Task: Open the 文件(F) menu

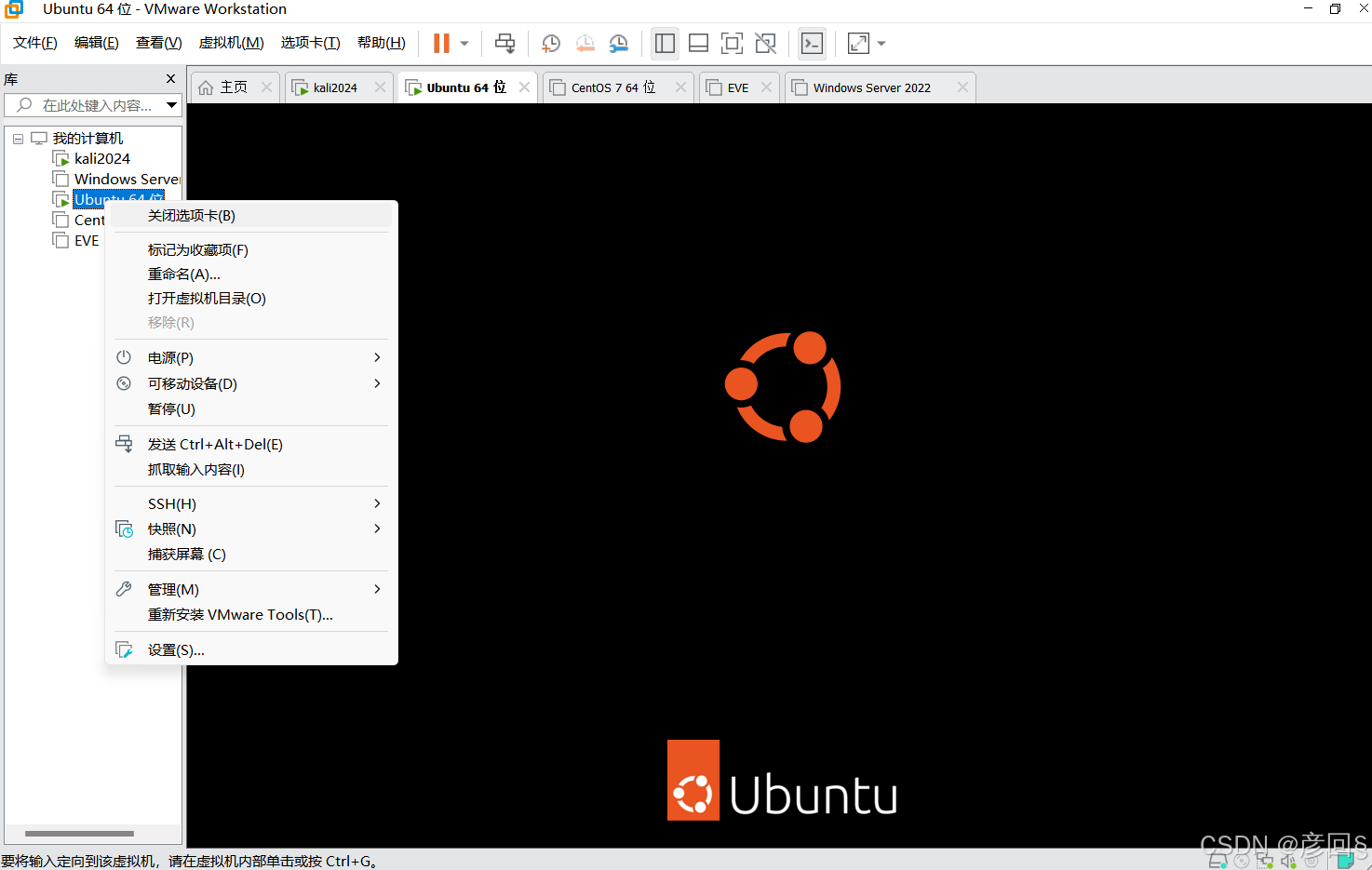Action: [x=35, y=43]
